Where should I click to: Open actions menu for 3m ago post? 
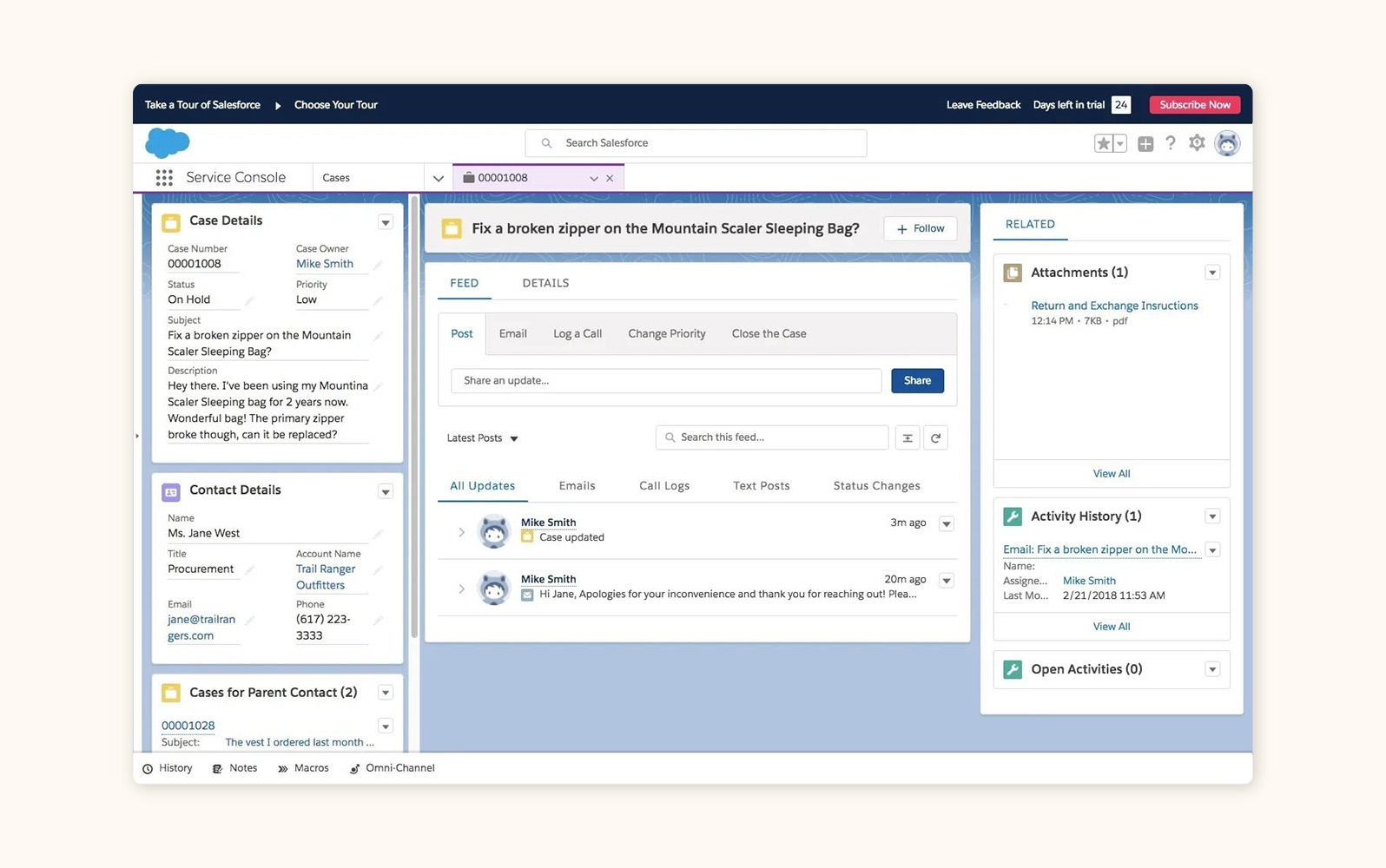[947, 523]
